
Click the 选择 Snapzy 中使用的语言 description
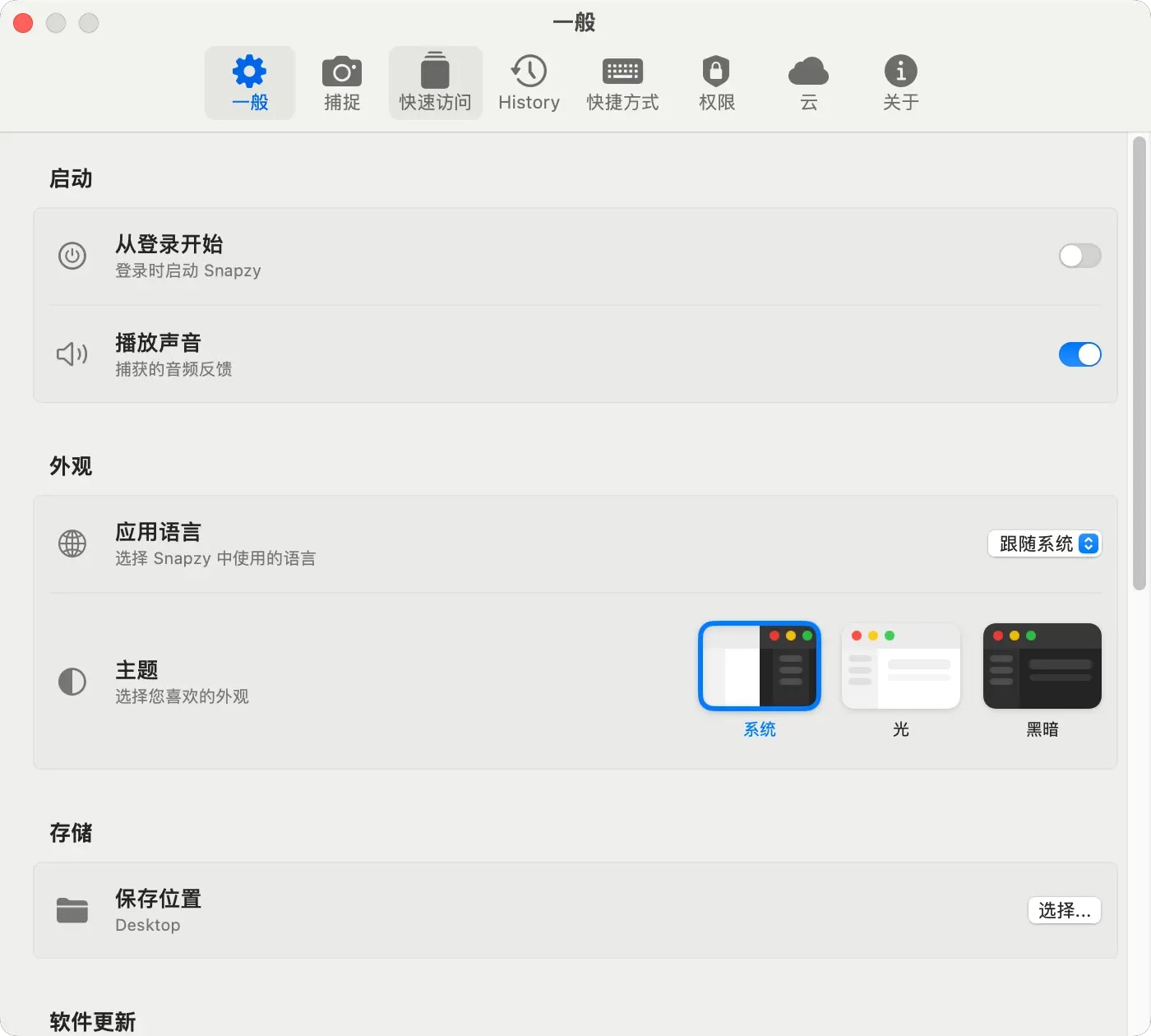point(215,558)
